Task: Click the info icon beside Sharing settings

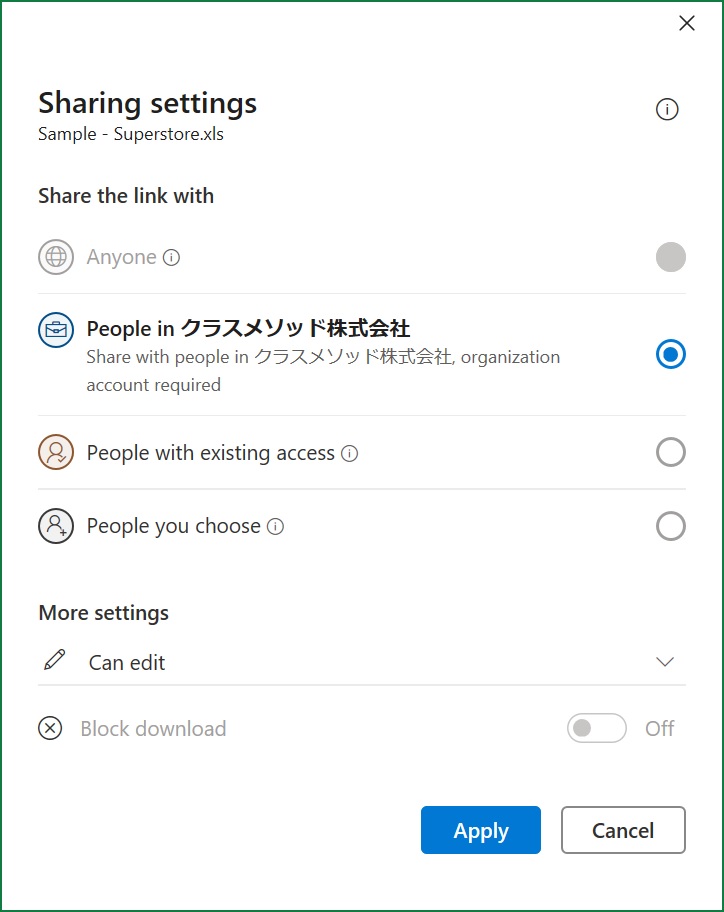Action: (666, 109)
